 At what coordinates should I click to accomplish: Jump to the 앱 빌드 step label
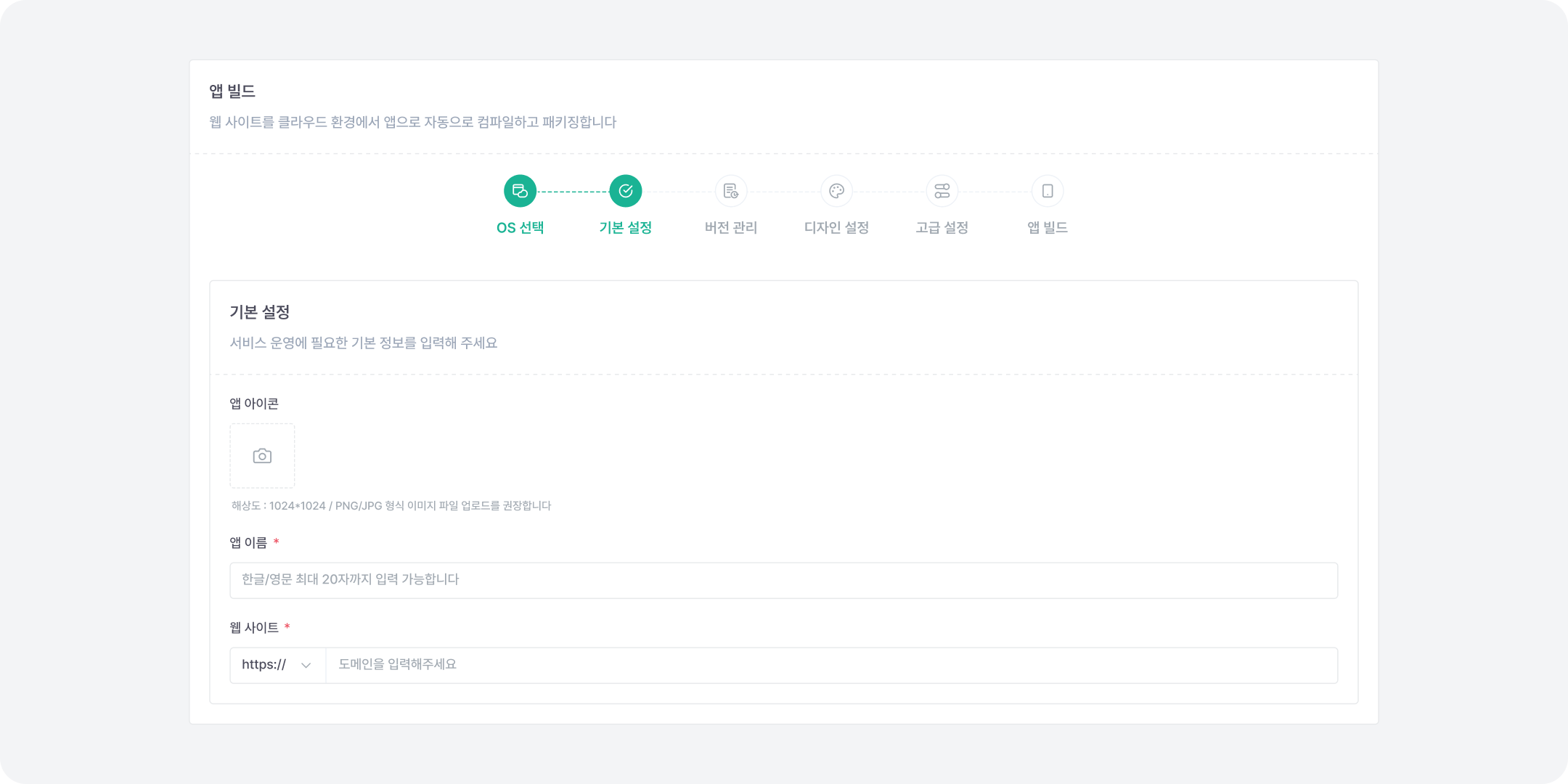[x=1048, y=228]
